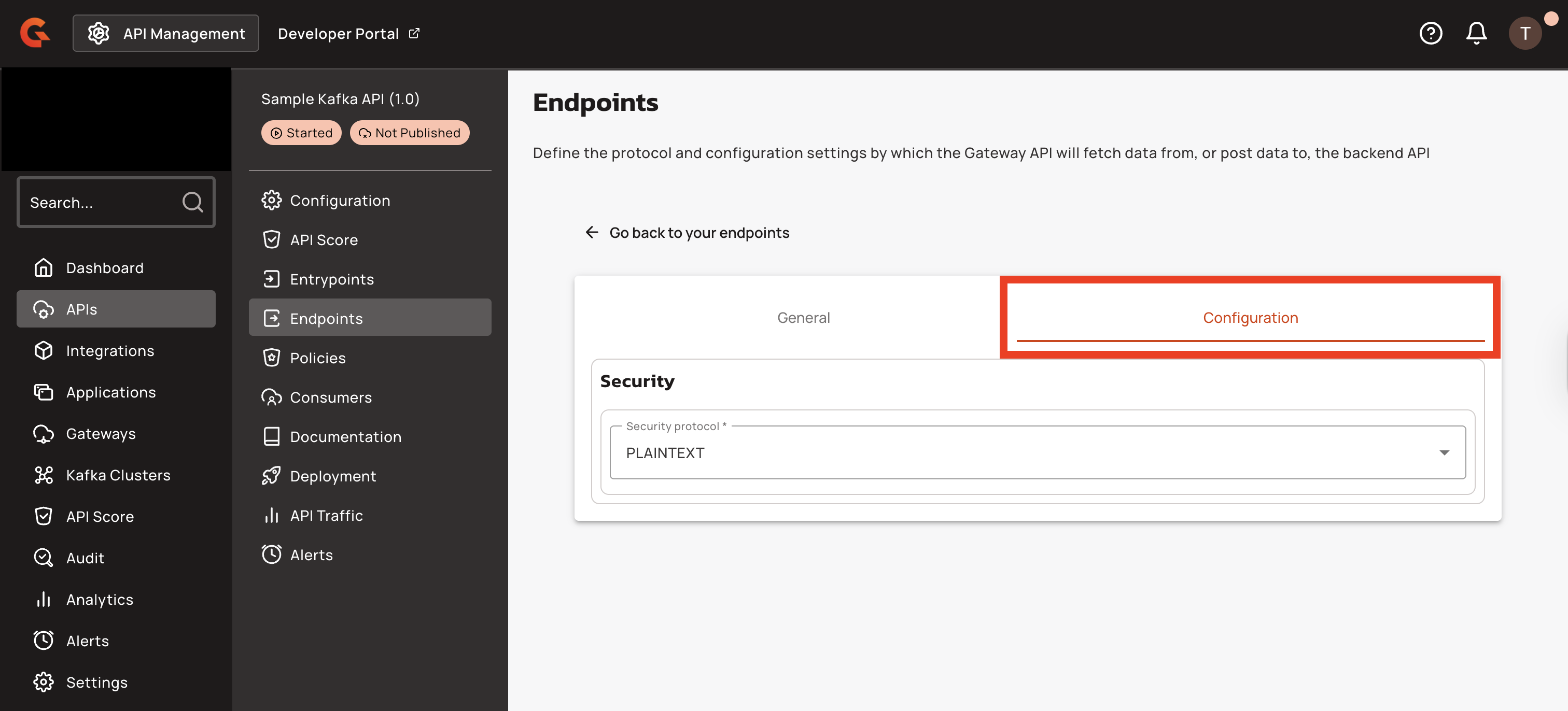1568x711 pixels.
Task: Click the help question mark icon
Action: click(x=1431, y=34)
